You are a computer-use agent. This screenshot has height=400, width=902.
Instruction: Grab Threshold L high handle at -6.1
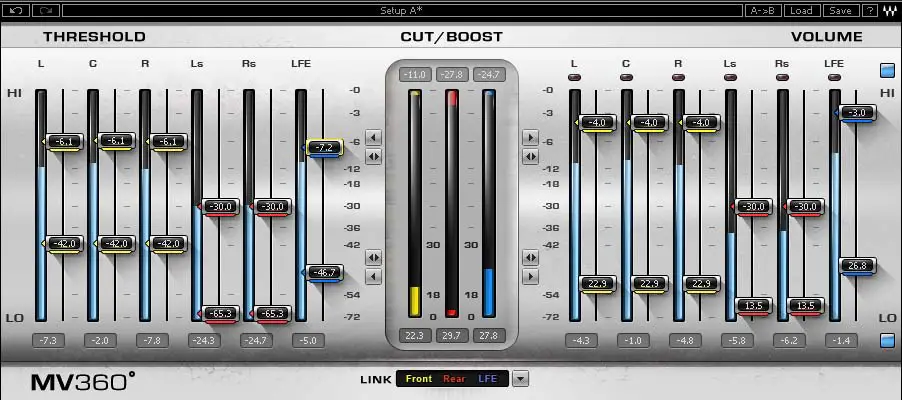tap(64, 142)
